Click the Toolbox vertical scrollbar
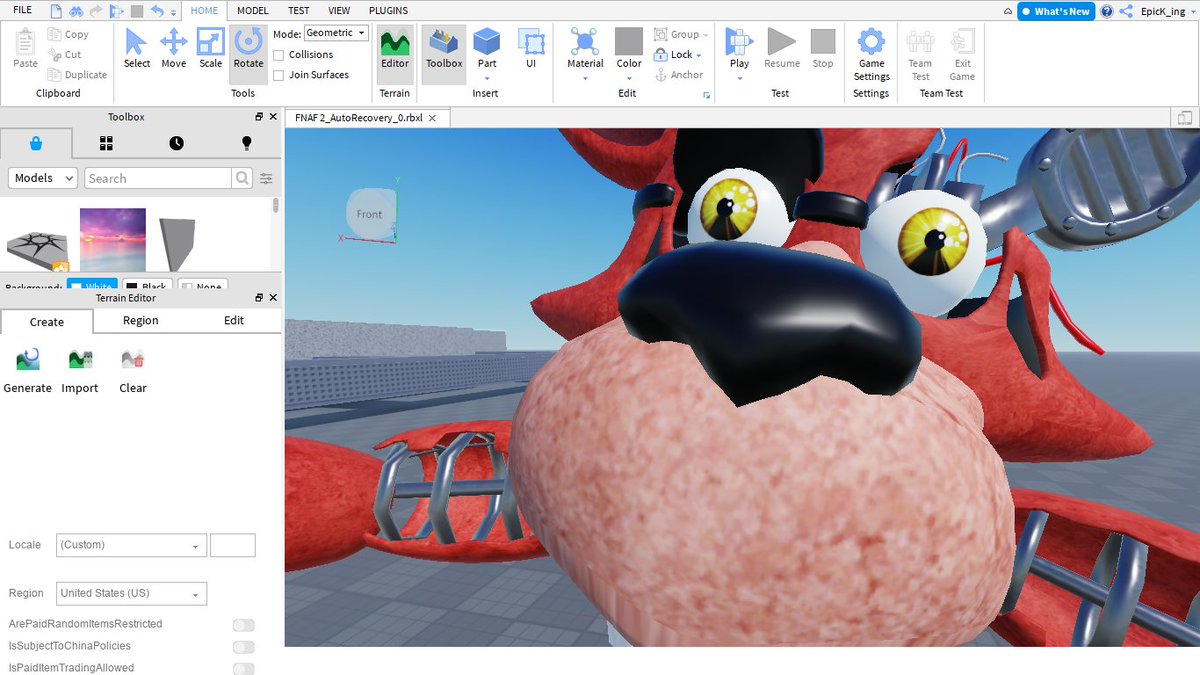The image size is (1200, 675). 276,205
